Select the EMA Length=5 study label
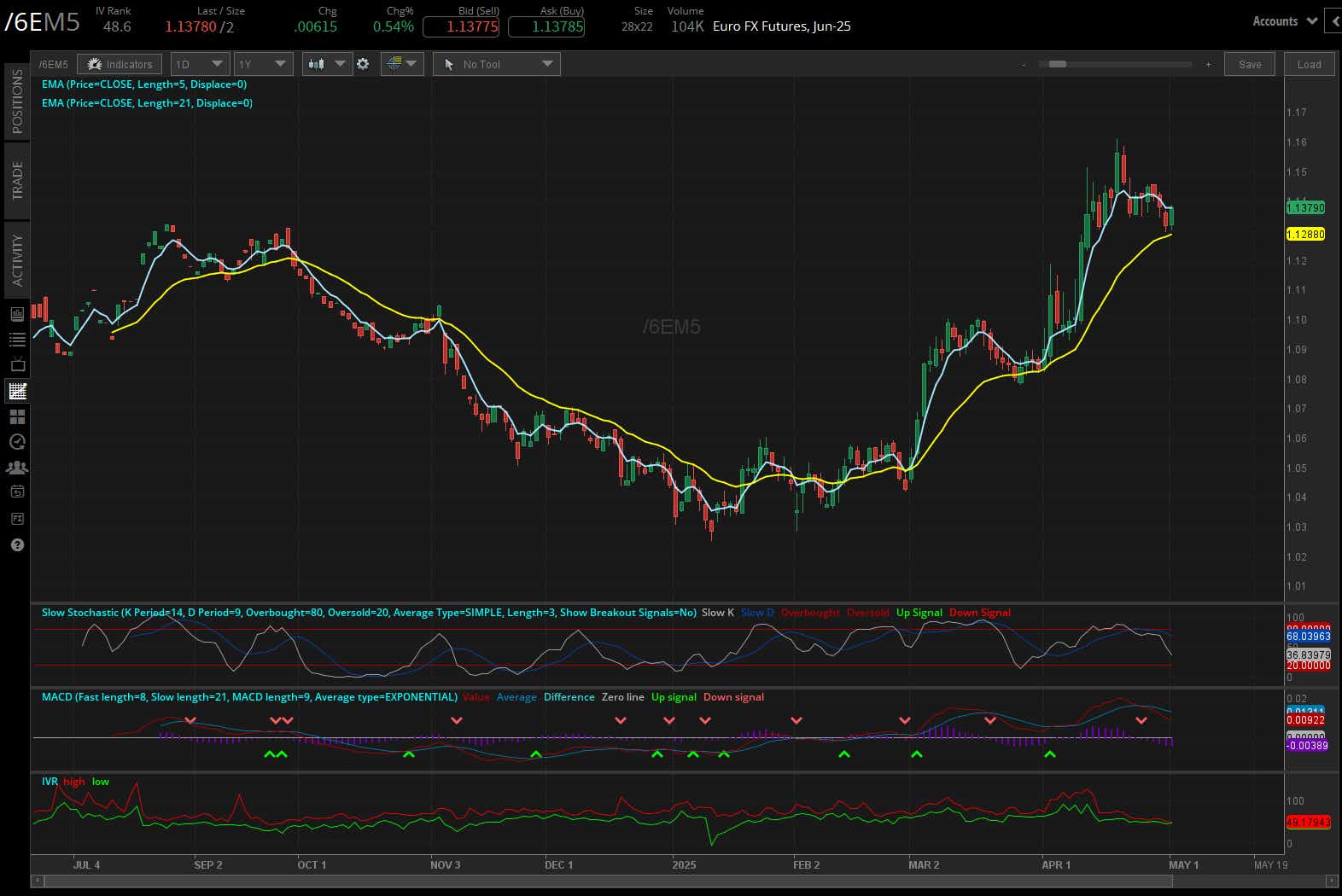 (144, 84)
